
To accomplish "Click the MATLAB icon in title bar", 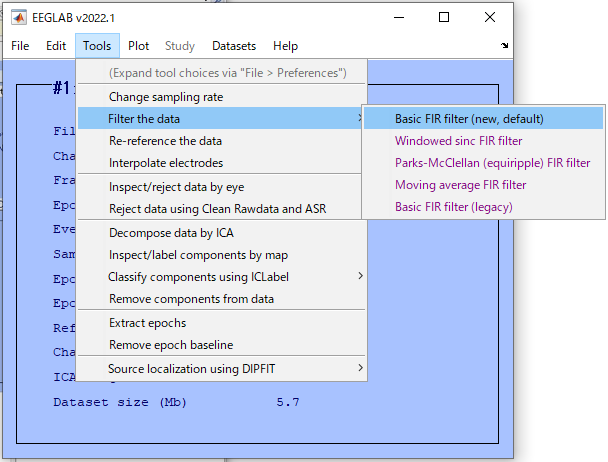I will tap(19, 17).
